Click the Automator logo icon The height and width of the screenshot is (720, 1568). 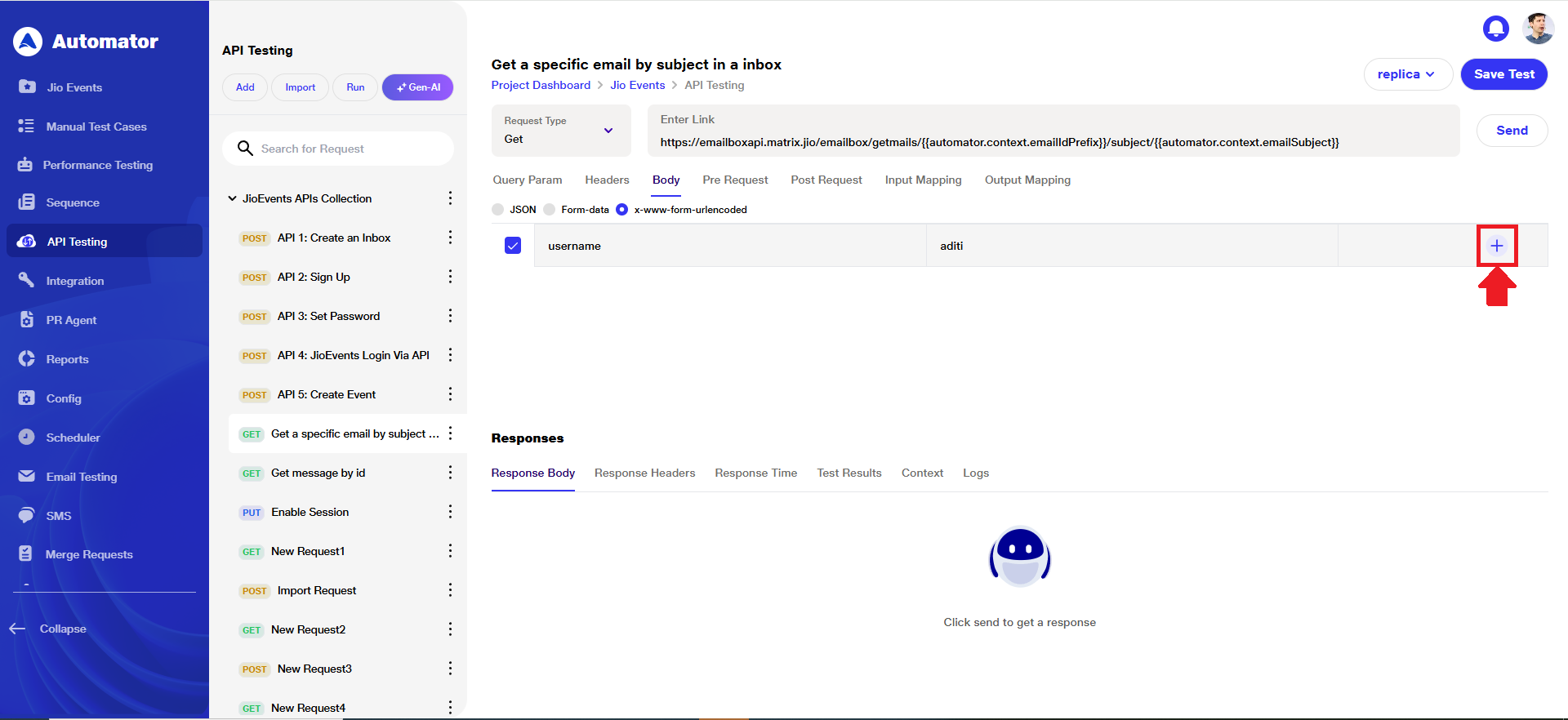(28, 42)
